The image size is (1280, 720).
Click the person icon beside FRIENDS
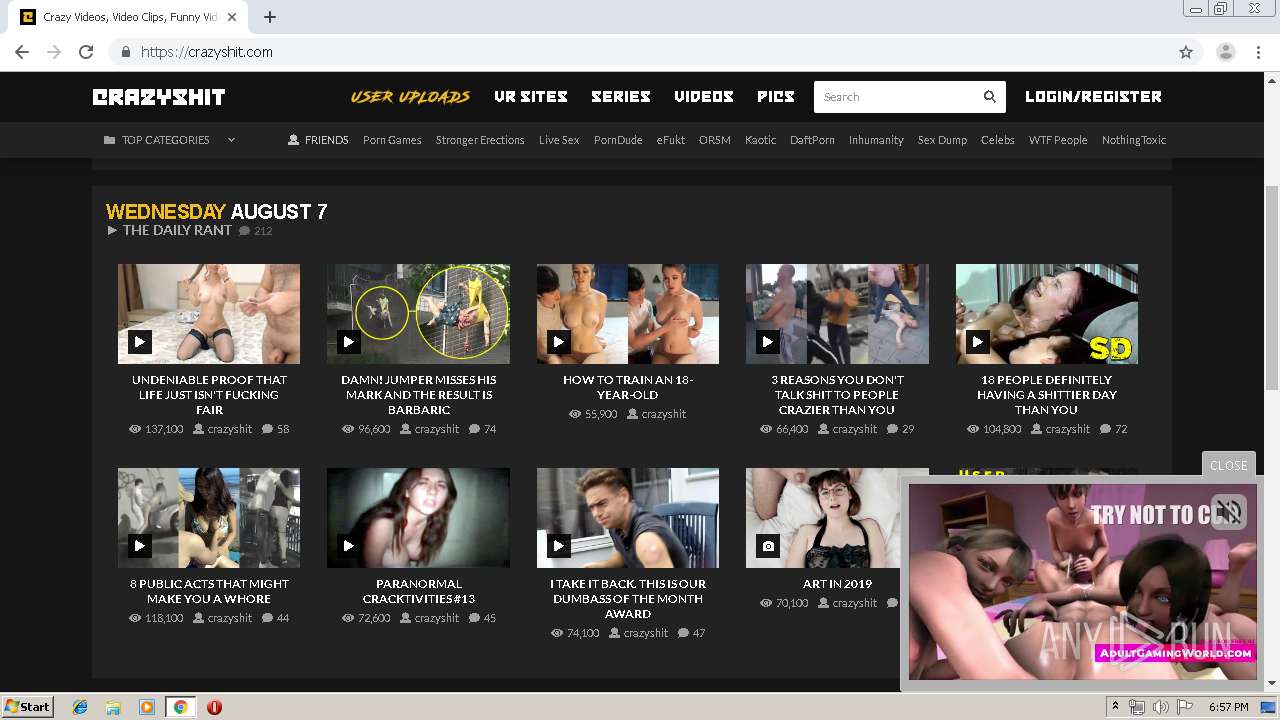coord(294,140)
